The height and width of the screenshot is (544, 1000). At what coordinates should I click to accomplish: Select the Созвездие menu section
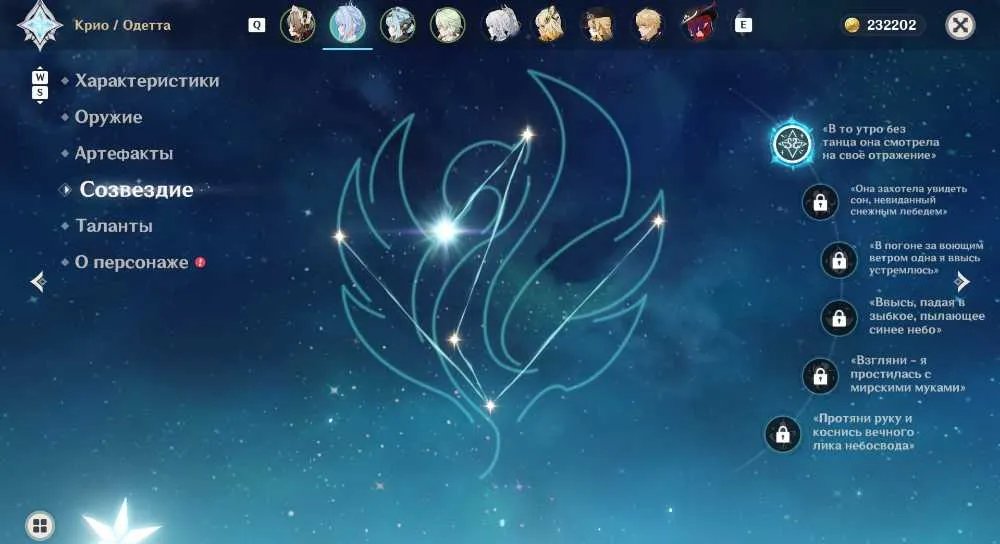pos(136,189)
